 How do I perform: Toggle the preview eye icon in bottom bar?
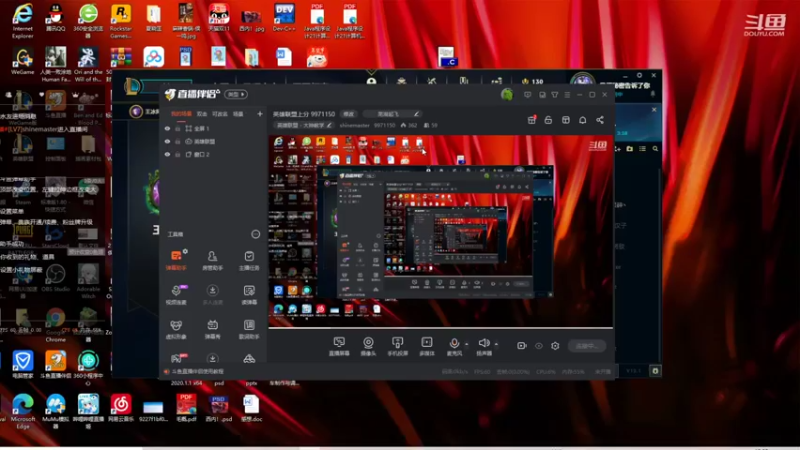click(x=539, y=346)
